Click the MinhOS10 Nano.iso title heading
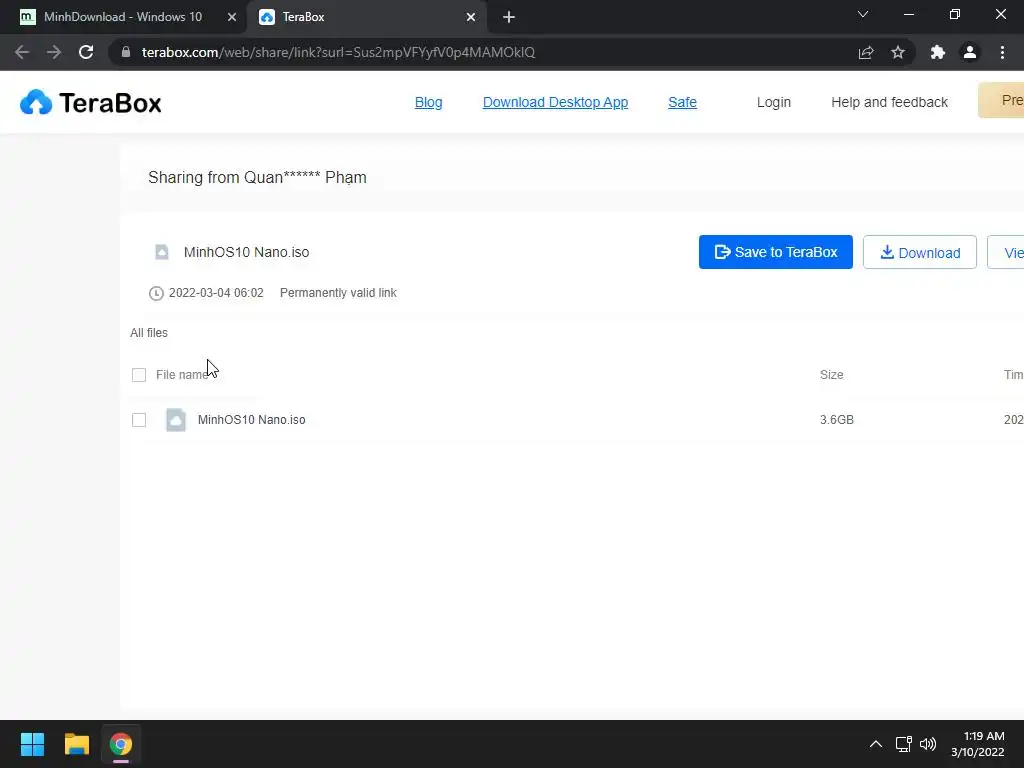Screen dimensions: 1024x768 click(246, 252)
